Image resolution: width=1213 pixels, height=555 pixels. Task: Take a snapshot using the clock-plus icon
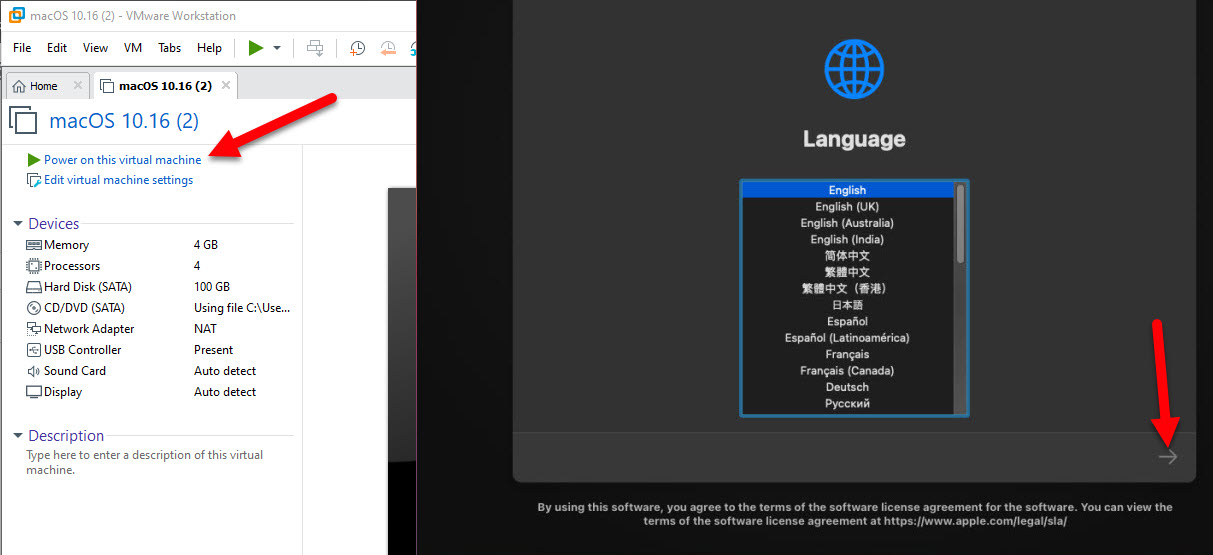coord(357,48)
